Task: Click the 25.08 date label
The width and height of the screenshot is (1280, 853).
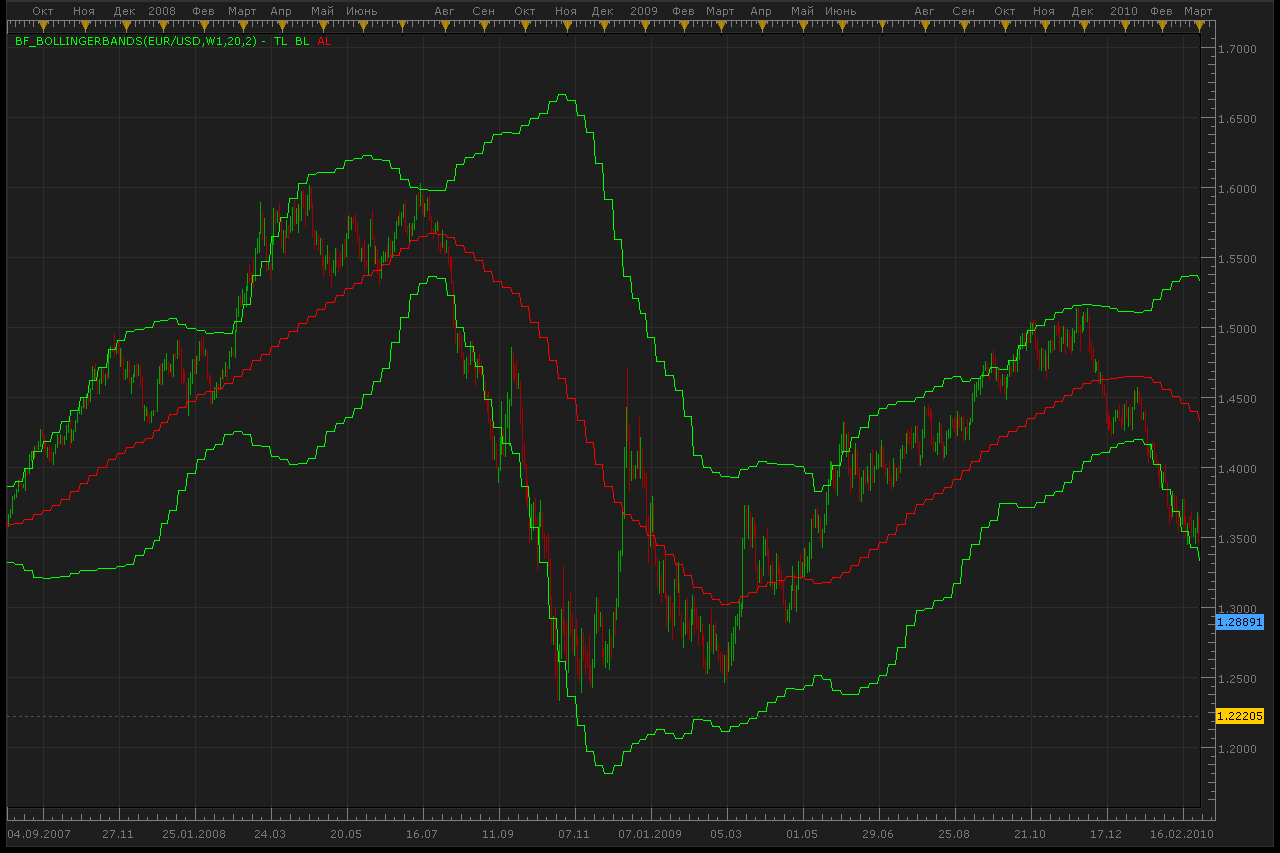Action: (954, 833)
